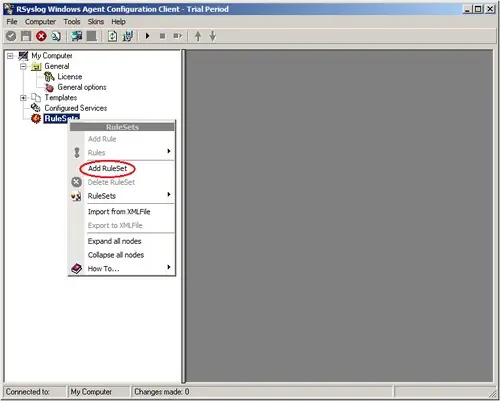The width and height of the screenshot is (500, 401).
Task: Click the reload configuration toolbar icon
Action: pos(112,36)
